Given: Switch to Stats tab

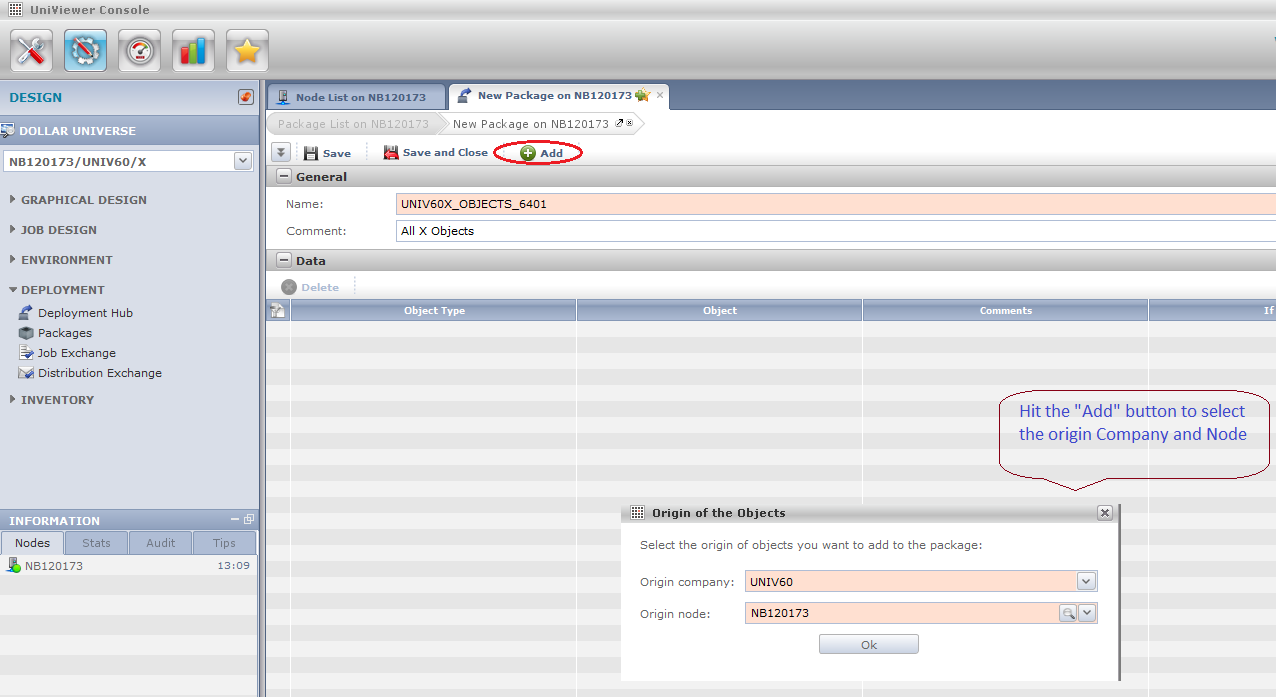Looking at the screenshot, I should [x=97, y=543].
